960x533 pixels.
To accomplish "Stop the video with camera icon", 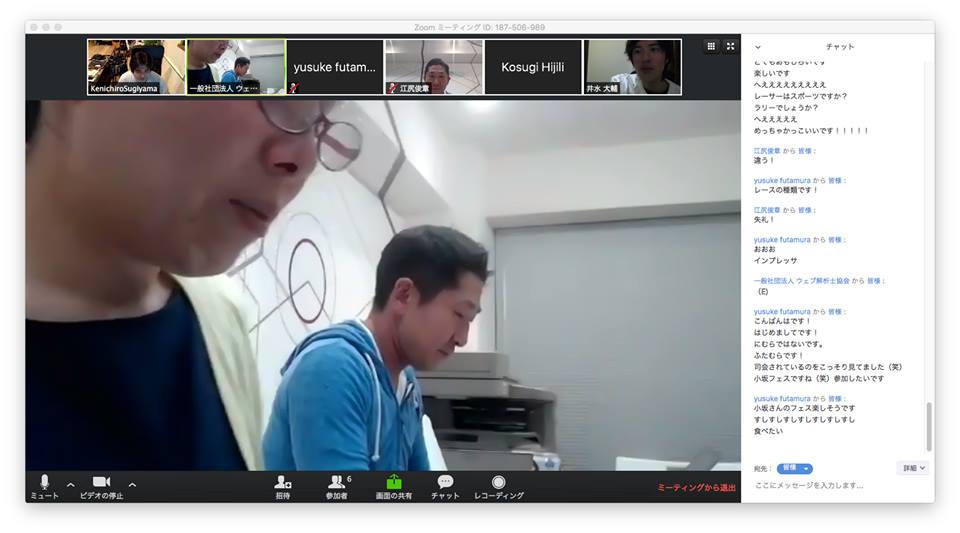I will tap(101, 486).
